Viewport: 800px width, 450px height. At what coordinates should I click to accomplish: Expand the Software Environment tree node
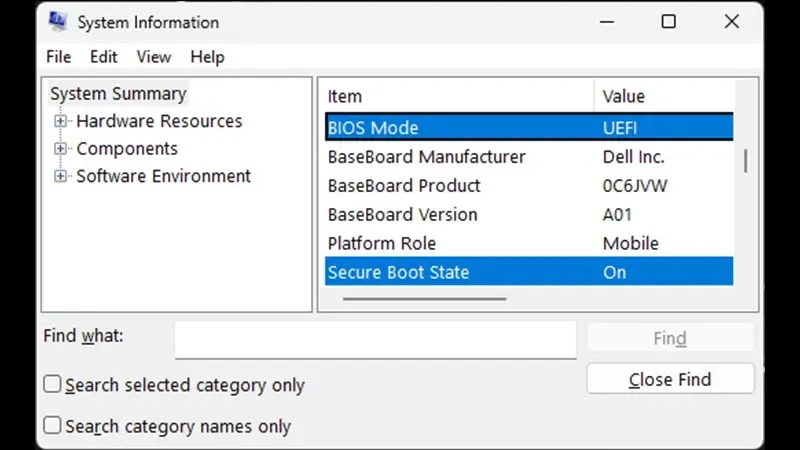tap(61, 177)
